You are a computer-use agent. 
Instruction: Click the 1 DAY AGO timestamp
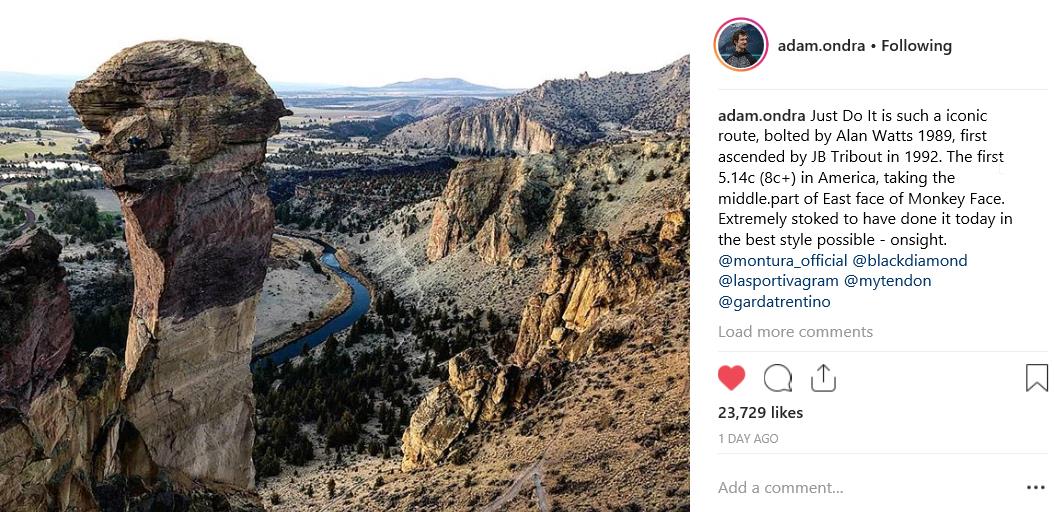click(748, 439)
